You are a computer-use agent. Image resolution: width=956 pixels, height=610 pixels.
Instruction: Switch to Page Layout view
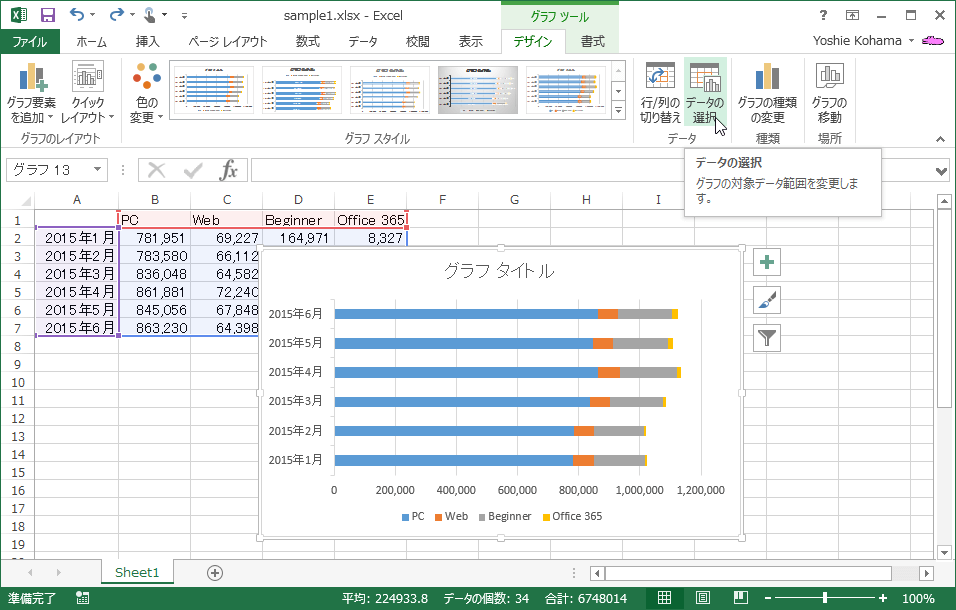(702, 598)
